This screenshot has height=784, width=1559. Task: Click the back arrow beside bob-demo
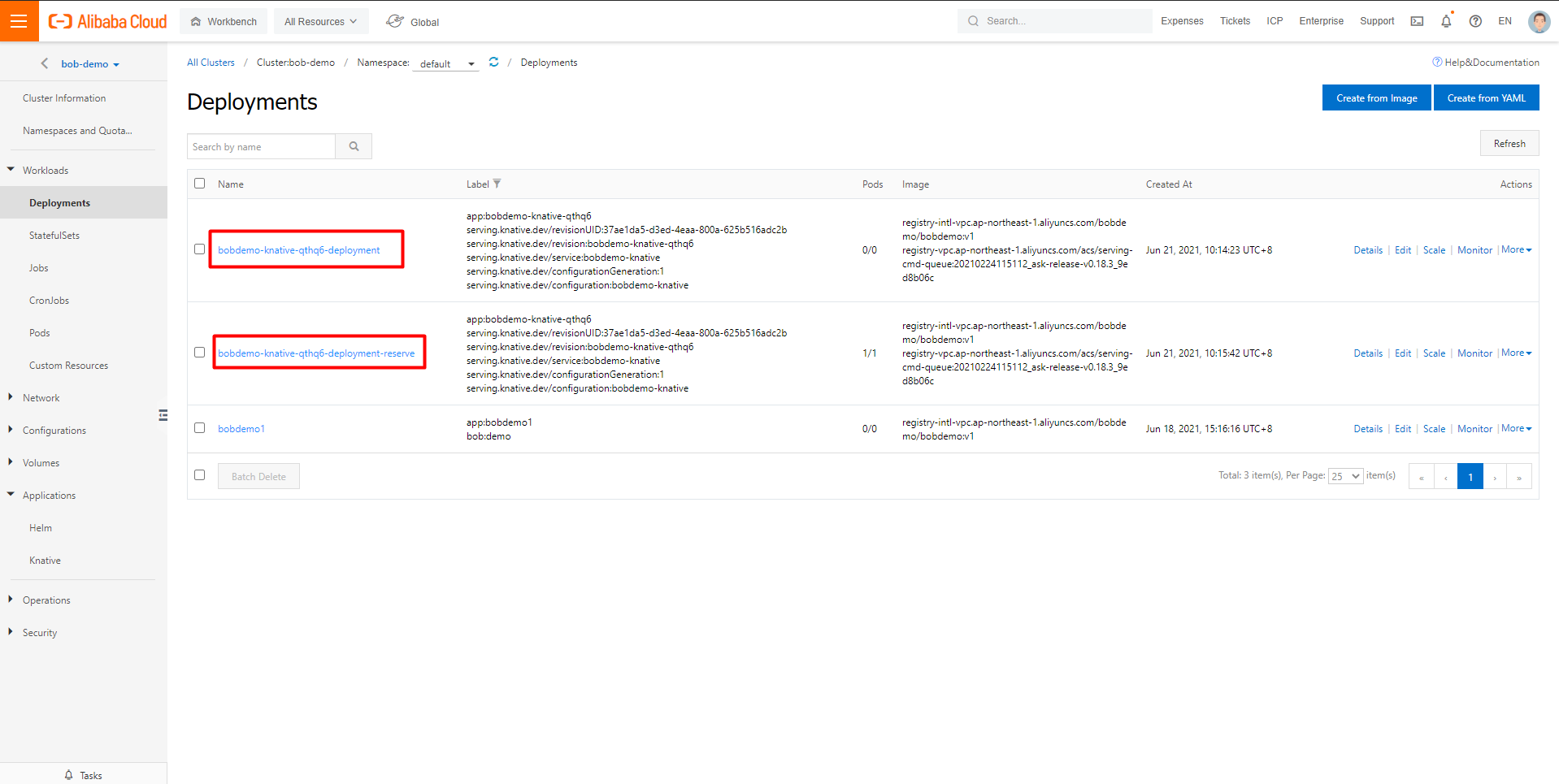point(45,63)
